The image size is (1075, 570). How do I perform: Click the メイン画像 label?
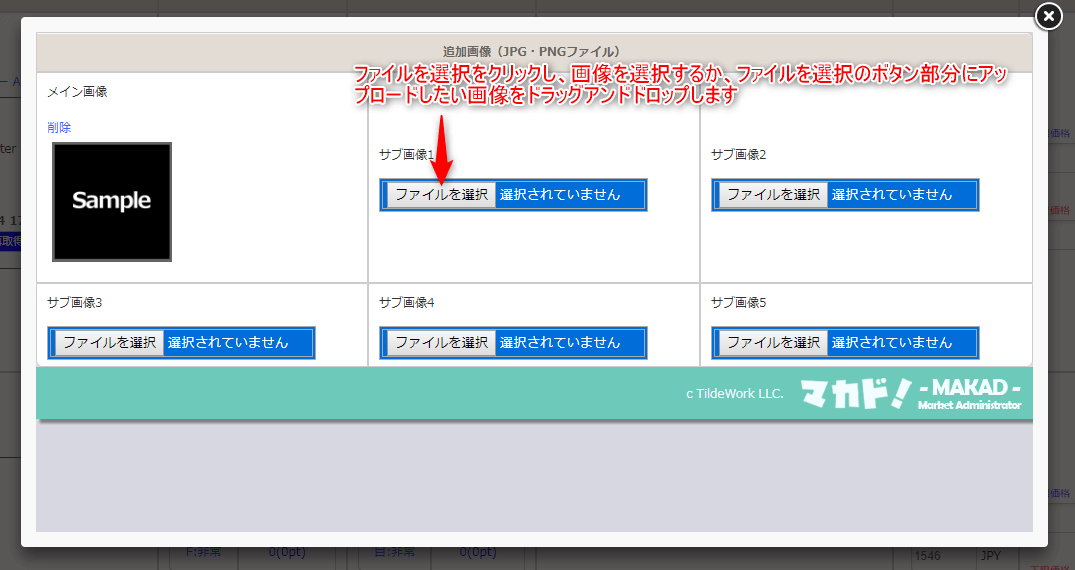click(x=77, y=92)
